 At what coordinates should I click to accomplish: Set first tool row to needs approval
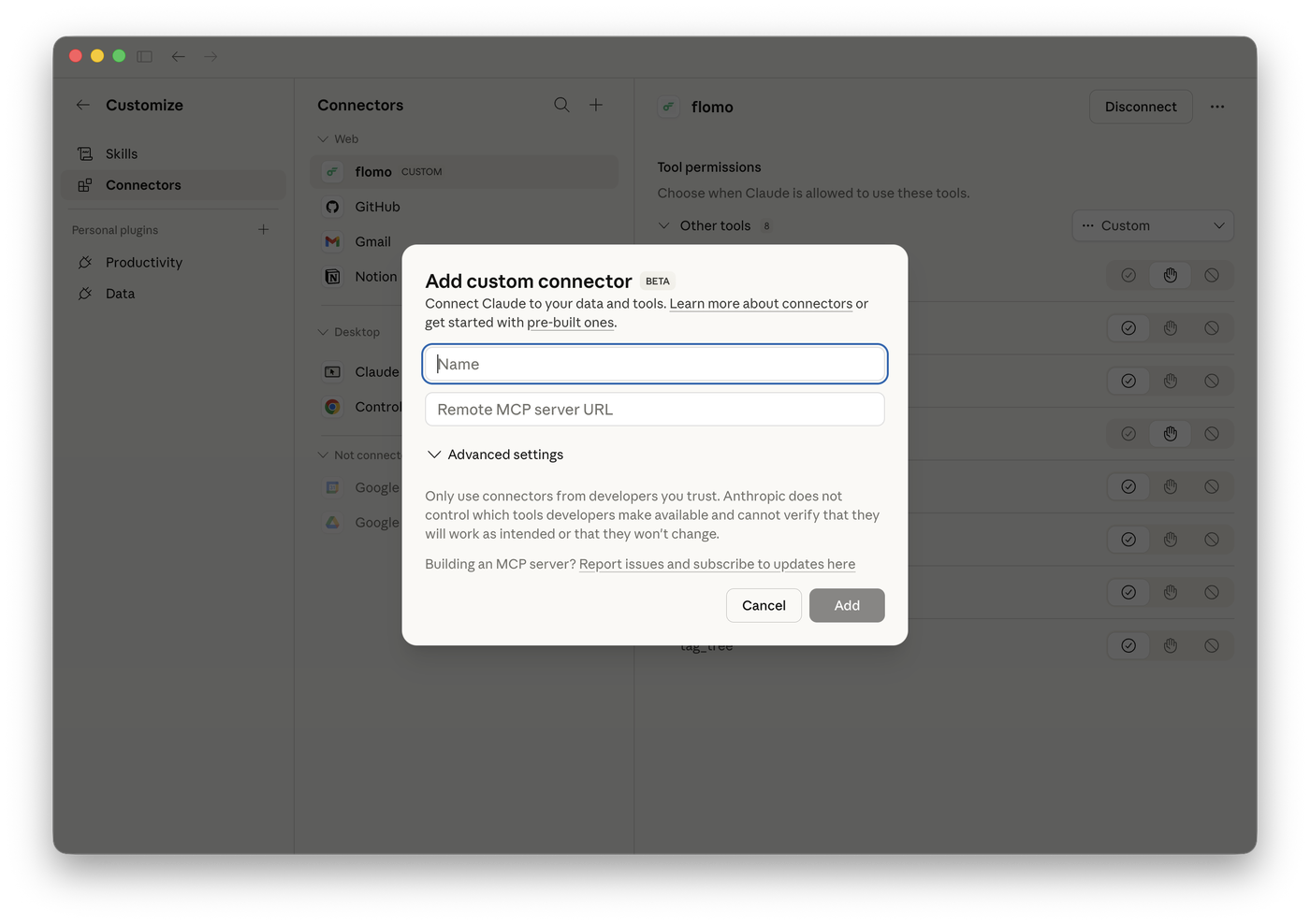(x=1170, y=275)
